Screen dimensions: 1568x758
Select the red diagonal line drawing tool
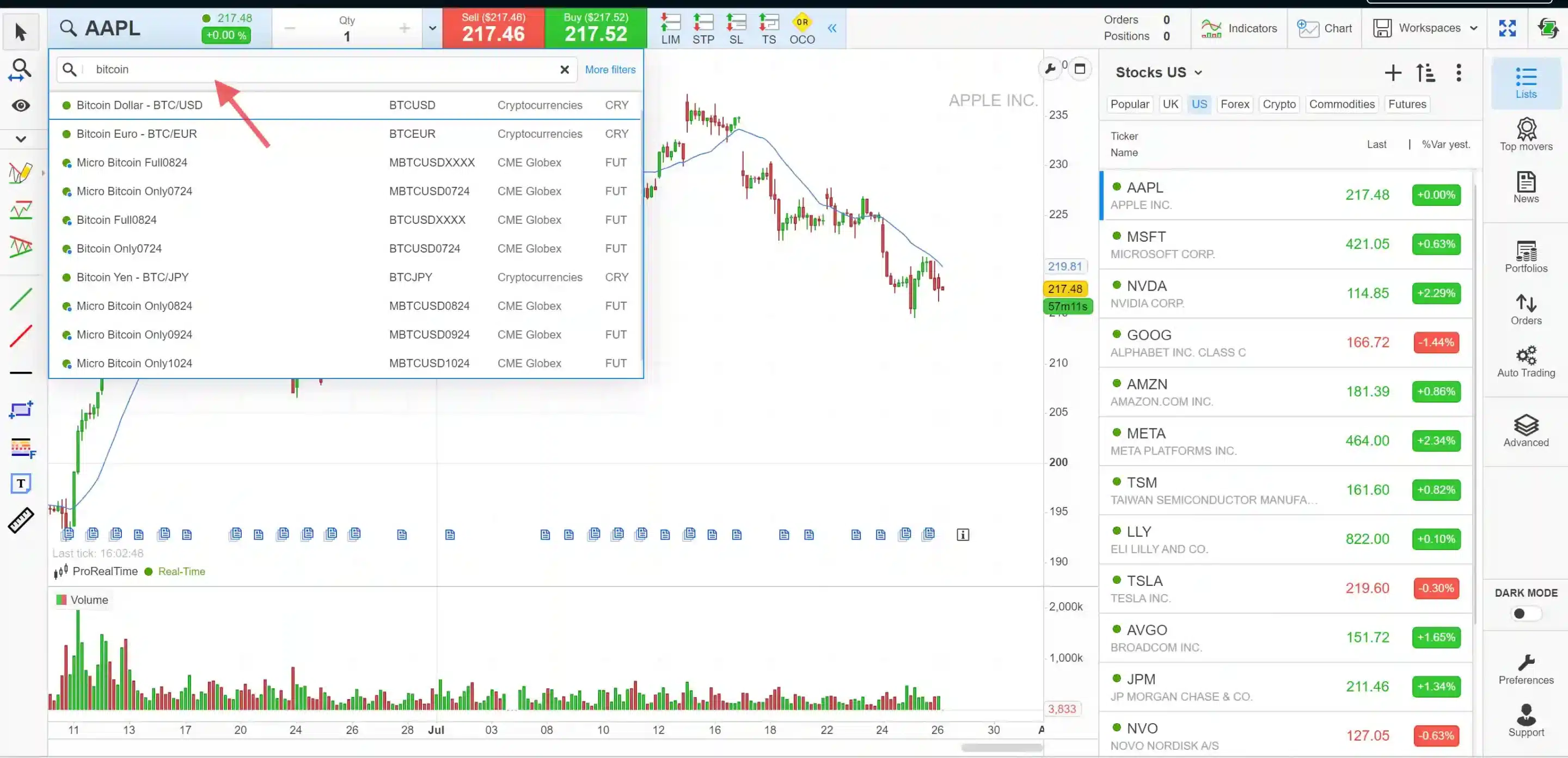pos(21,335)
